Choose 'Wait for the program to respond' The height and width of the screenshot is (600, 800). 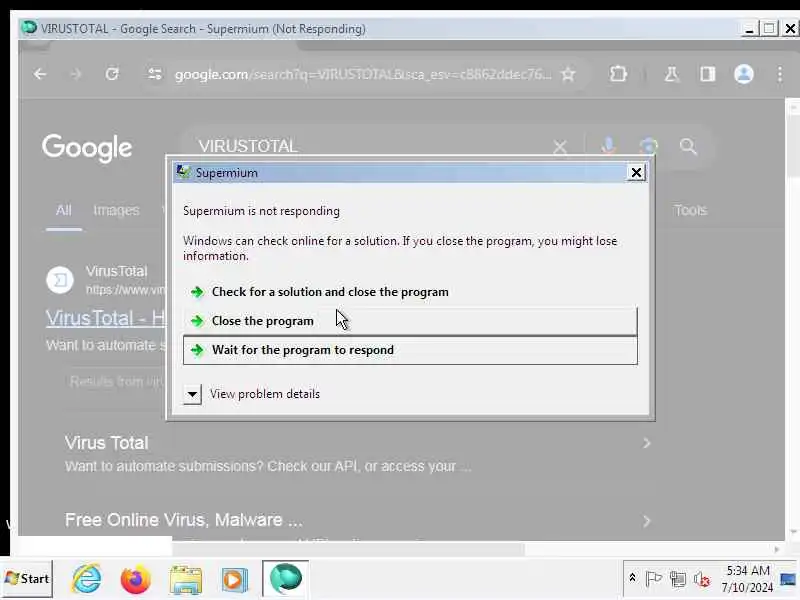[x=410, y=350]
